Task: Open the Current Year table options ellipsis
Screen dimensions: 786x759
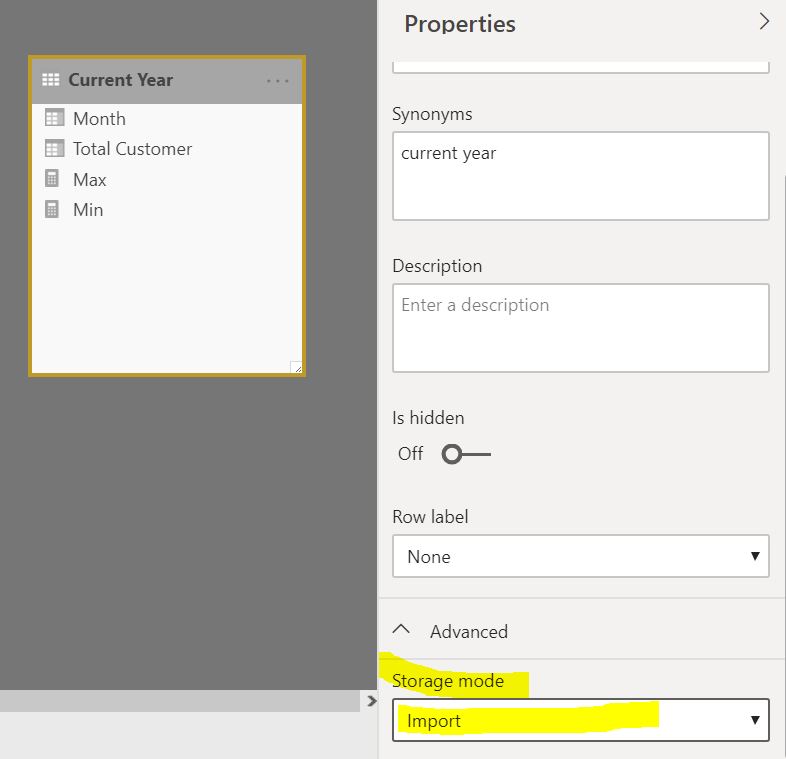Action: click(x=278, y=80)
